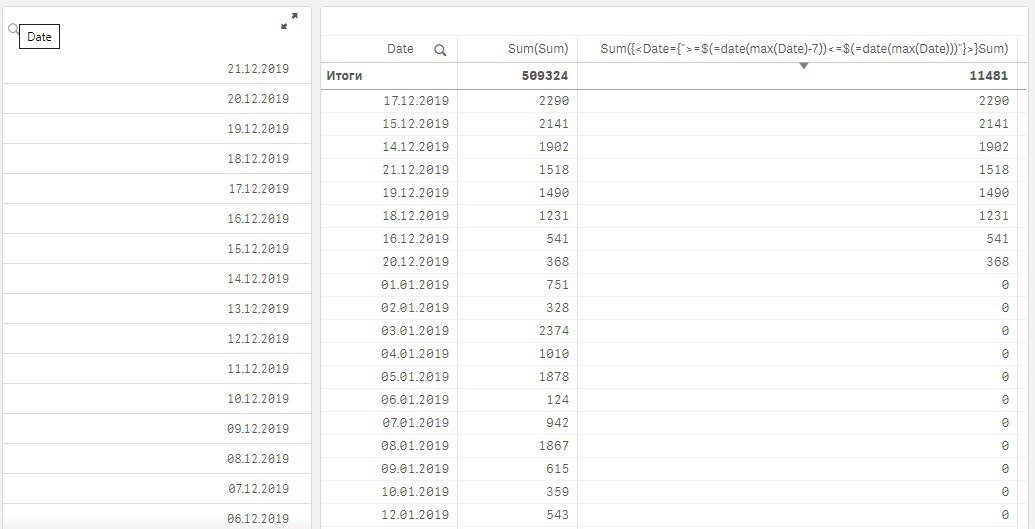Viewport: 1035px width, 529px height.
Task: Sort the table by the Sum(Sum) column header
Action: tap(537, 49)
